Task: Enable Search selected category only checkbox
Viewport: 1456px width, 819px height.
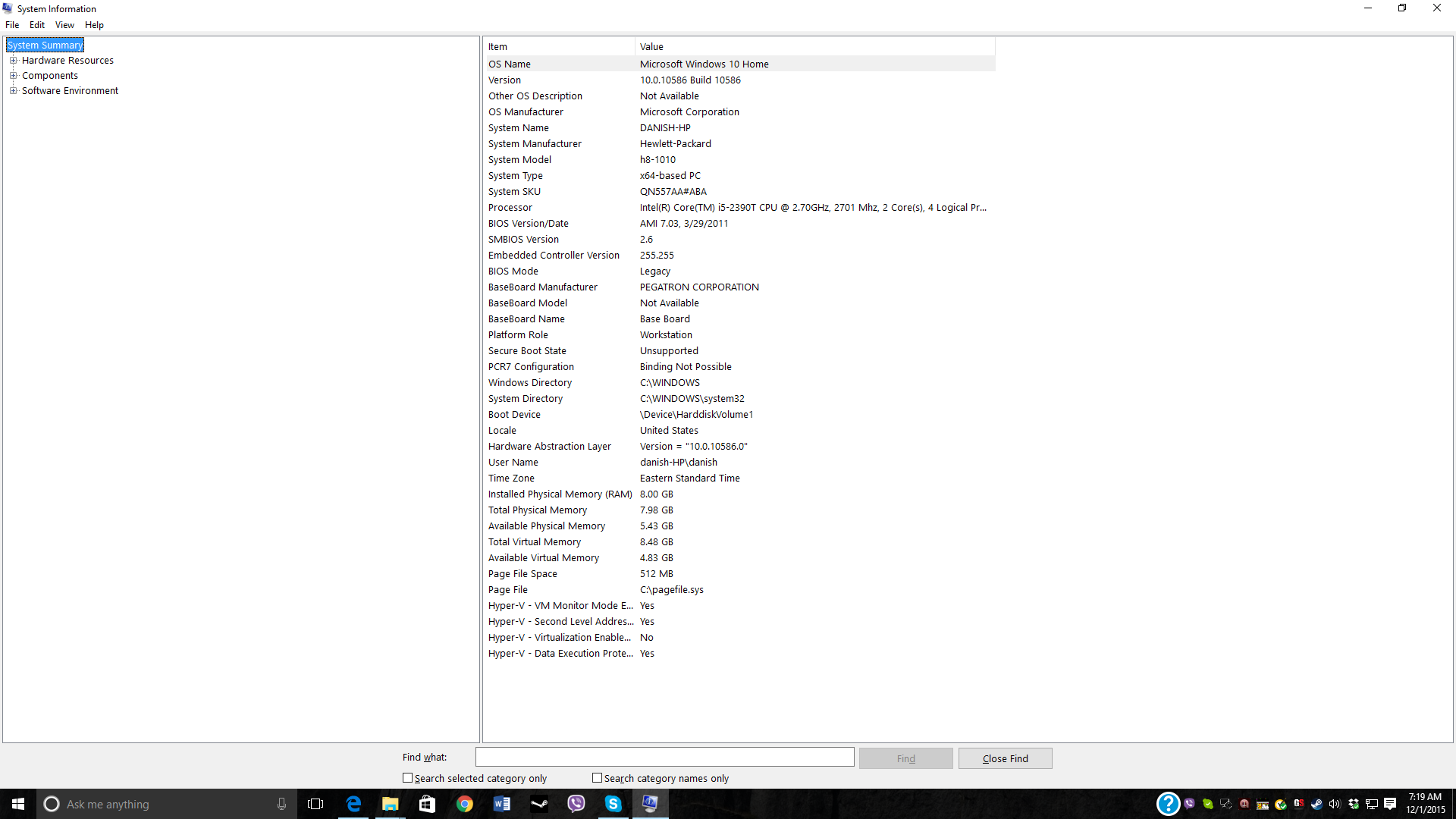Action: [x=408, y=778]
